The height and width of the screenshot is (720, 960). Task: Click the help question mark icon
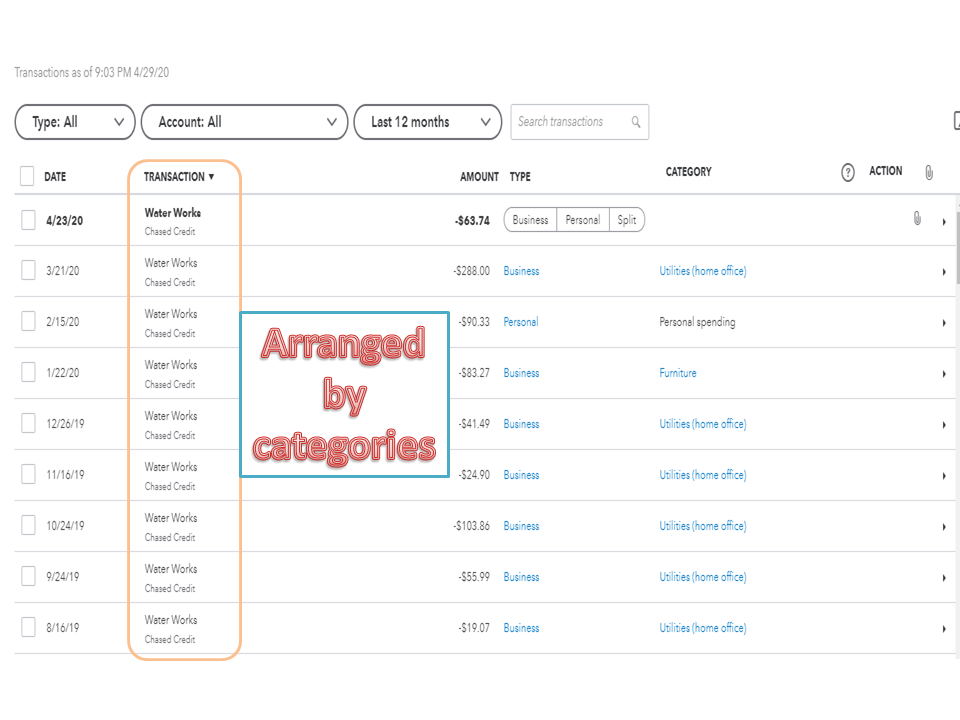tap(848, 173)
